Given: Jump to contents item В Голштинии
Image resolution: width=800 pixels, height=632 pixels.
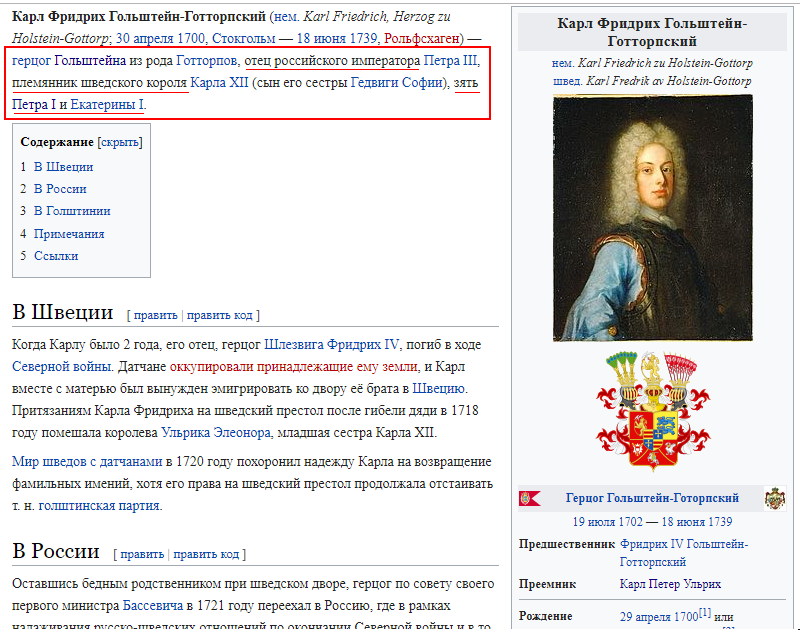Looking at the screenshot, I should click(x=72, y=211).
